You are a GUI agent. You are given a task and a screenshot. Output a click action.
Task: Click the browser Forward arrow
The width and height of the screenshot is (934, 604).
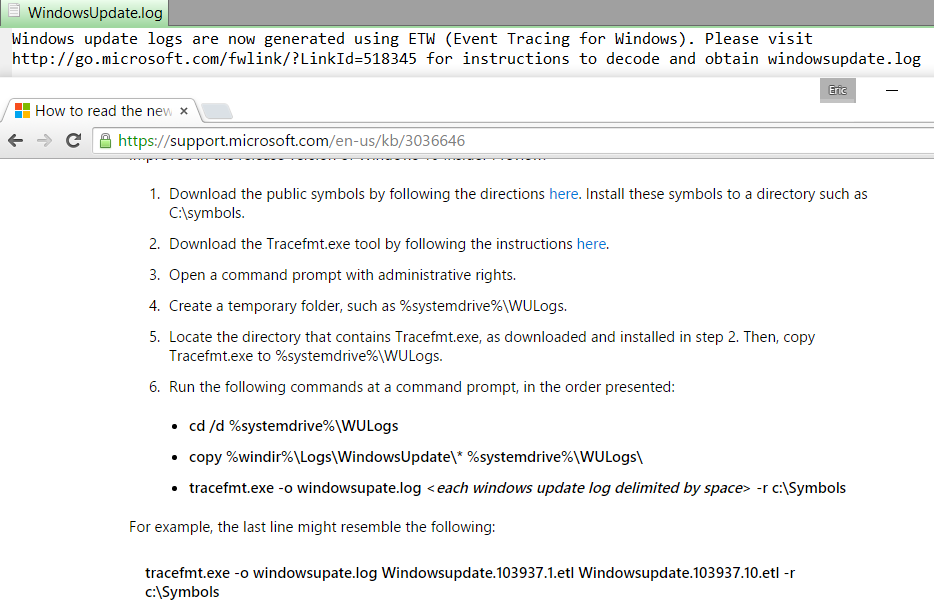pos(44,141)
